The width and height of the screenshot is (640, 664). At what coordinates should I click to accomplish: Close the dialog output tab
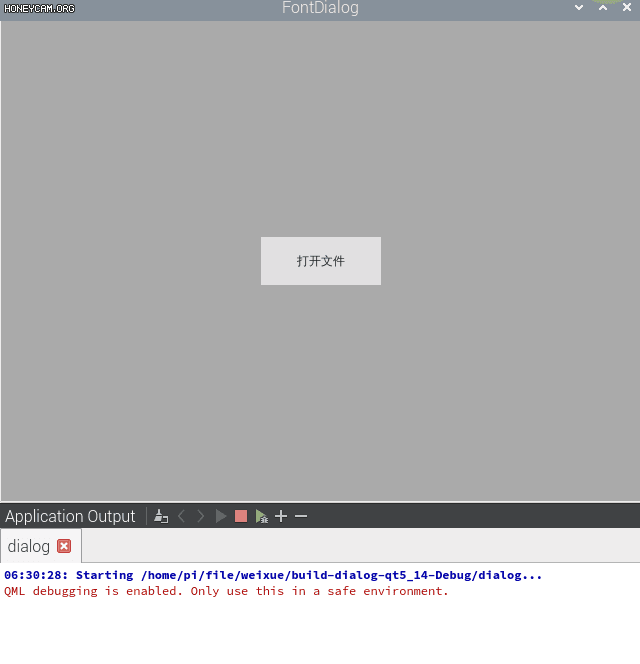click(x=64, y=546)
